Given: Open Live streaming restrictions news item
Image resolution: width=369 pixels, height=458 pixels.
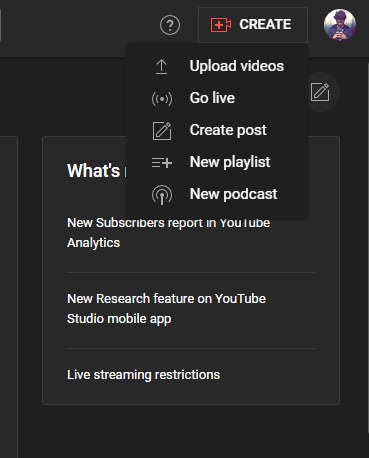Looking at the screenshot, I should pyautogui.click(x=143, y=375).
